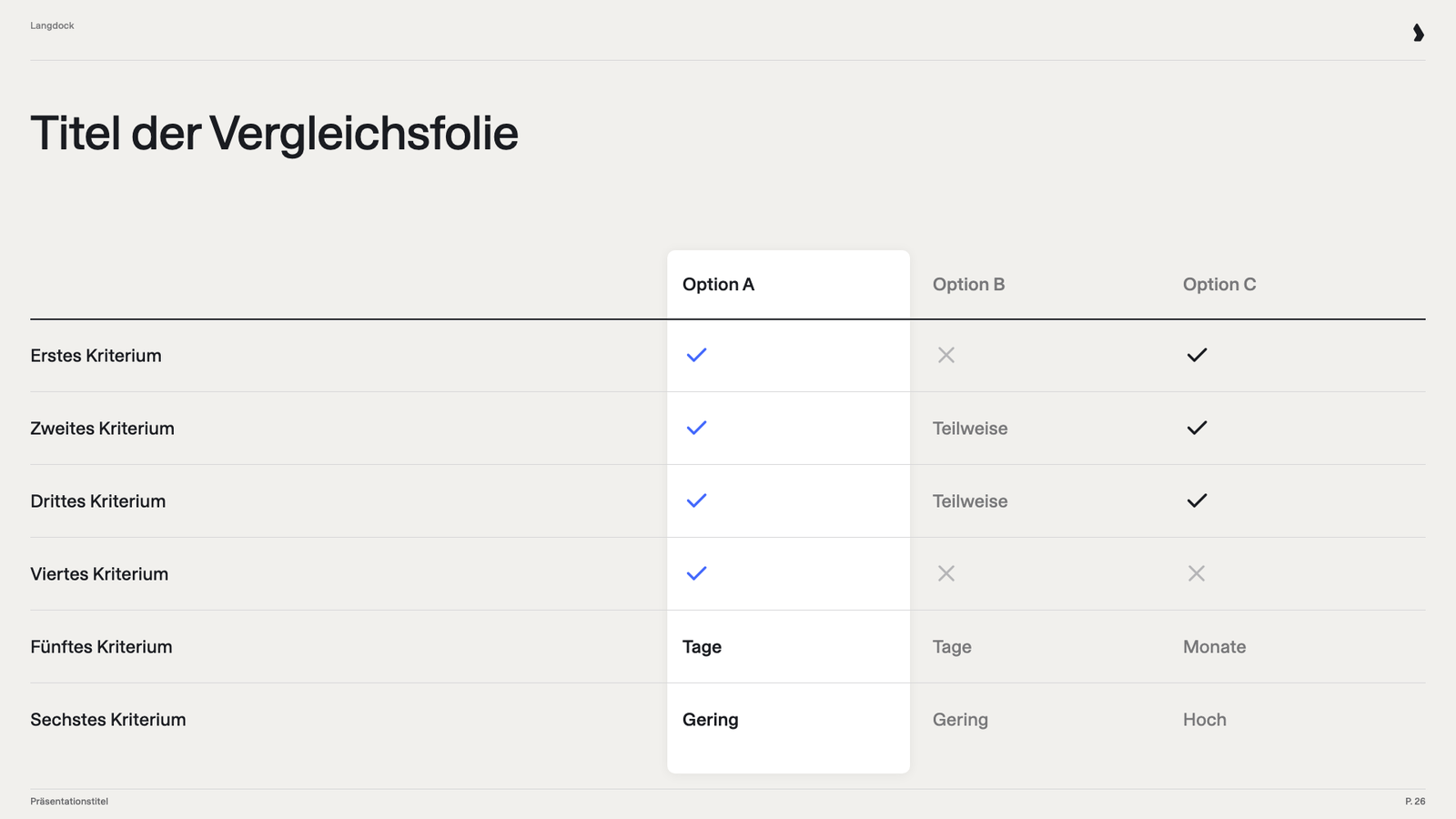Click the blue checkmark for Drittes Kriterium
Image resolution: width=1456 pixels, height=819 pixels.
[696, 500]
